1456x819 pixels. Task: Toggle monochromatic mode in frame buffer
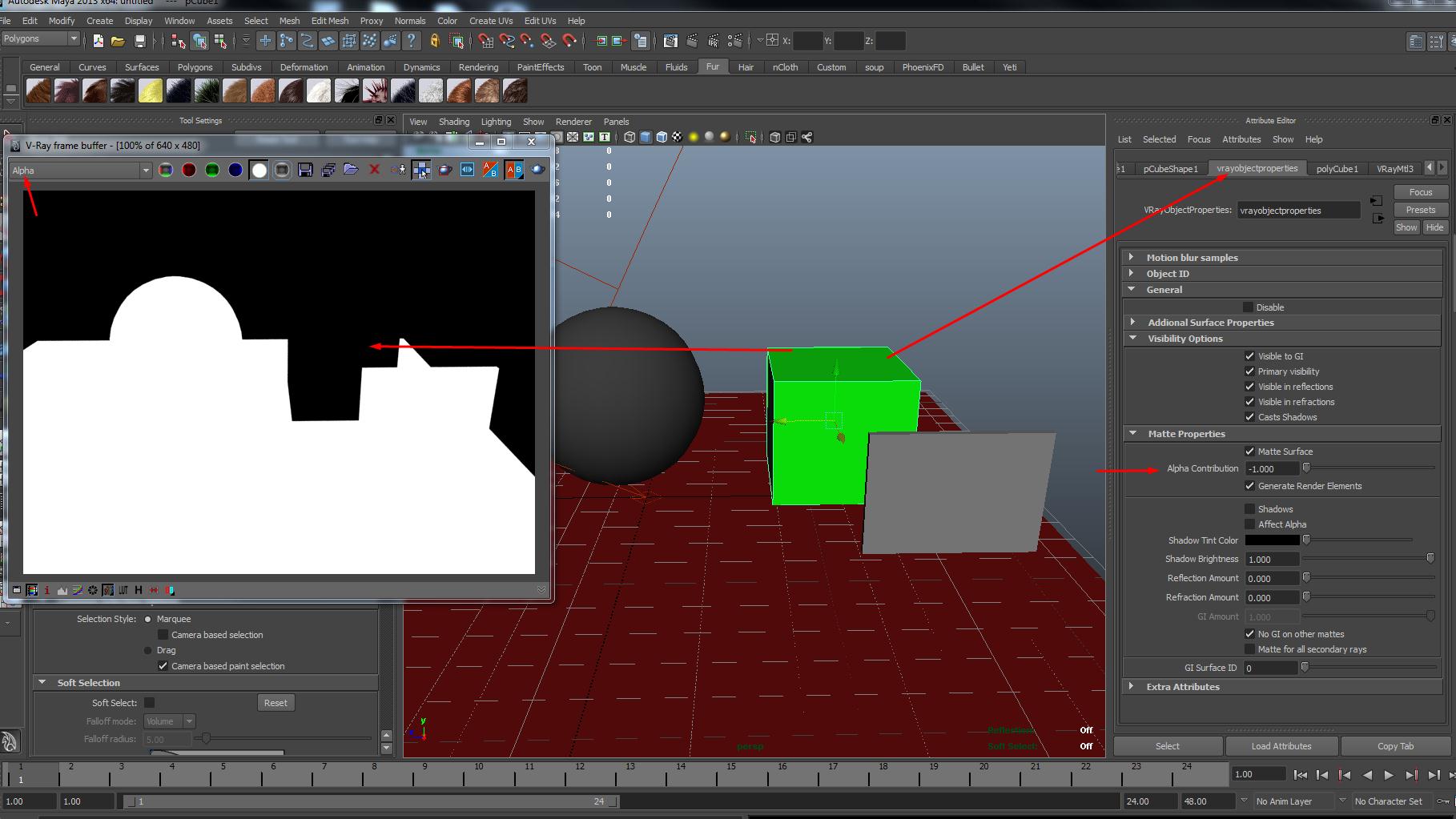[x=282, y=170]
